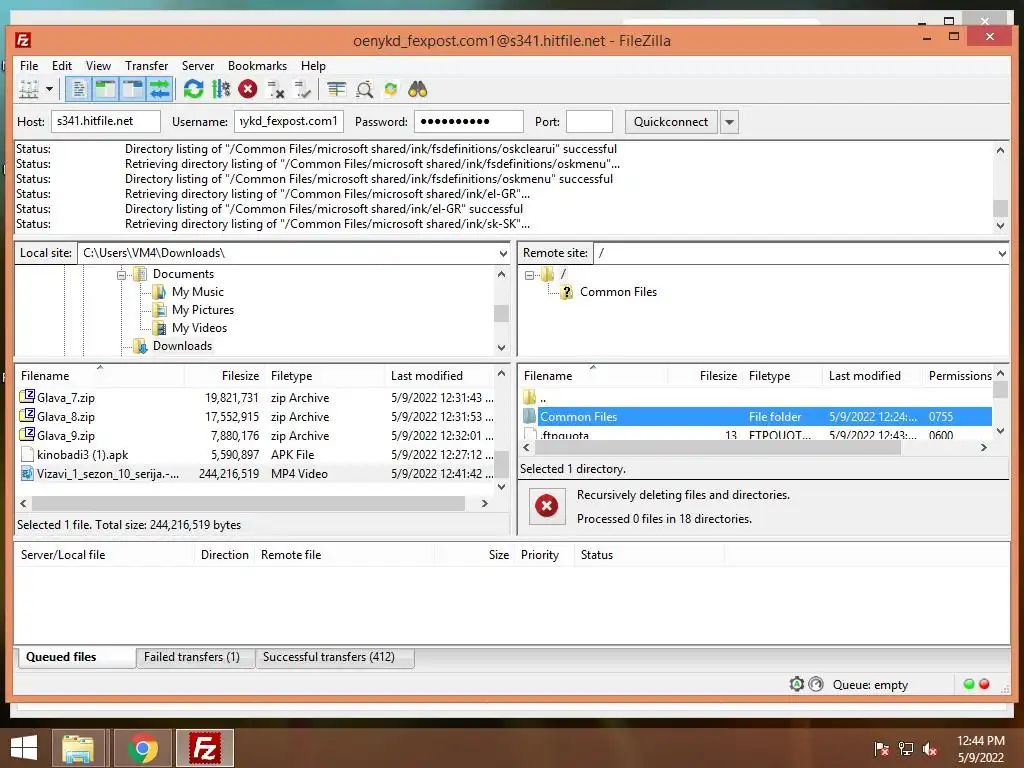This screenshot has height=768, width=1024.
Task: Cancel recursive deletion with red X button
Action: [x=547, y=505]
